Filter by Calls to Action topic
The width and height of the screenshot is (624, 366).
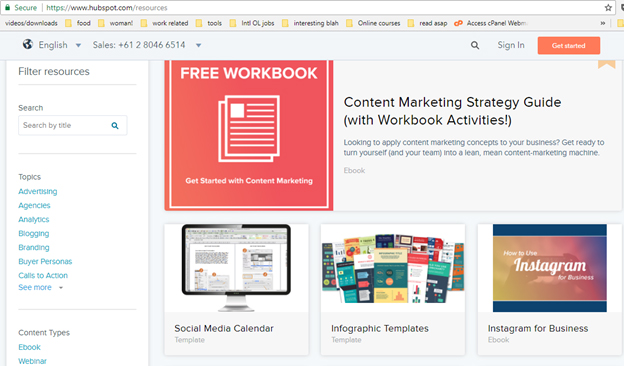[x=43, y=275]
